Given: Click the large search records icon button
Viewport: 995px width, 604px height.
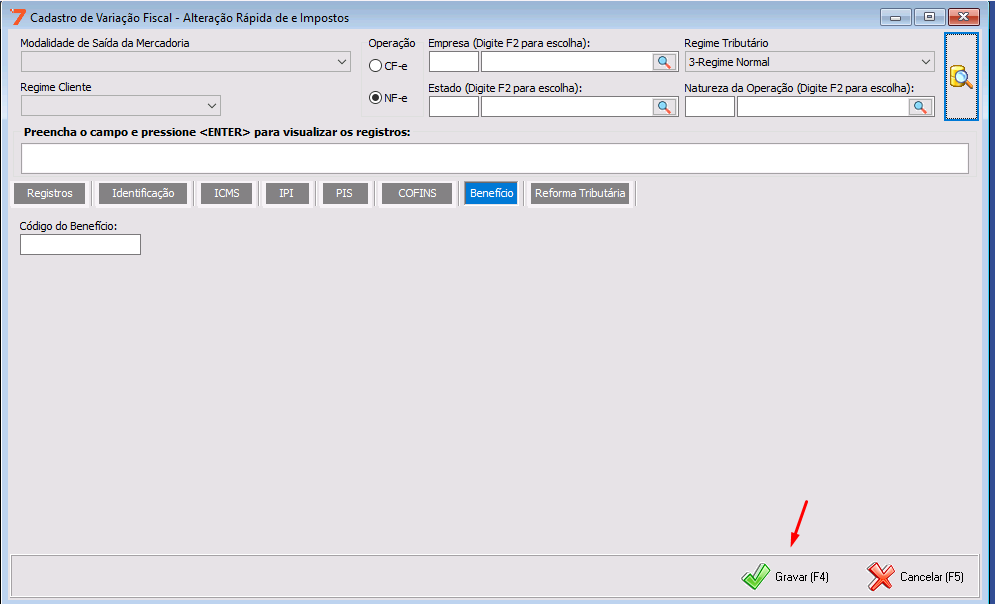Looking at the screenshot, I should 961,77.
